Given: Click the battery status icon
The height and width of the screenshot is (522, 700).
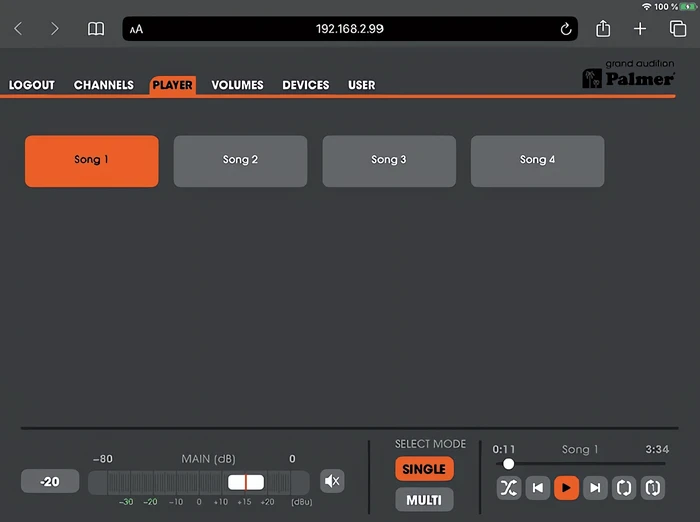Looking at the screenshot, I should [x=688, y=7].
